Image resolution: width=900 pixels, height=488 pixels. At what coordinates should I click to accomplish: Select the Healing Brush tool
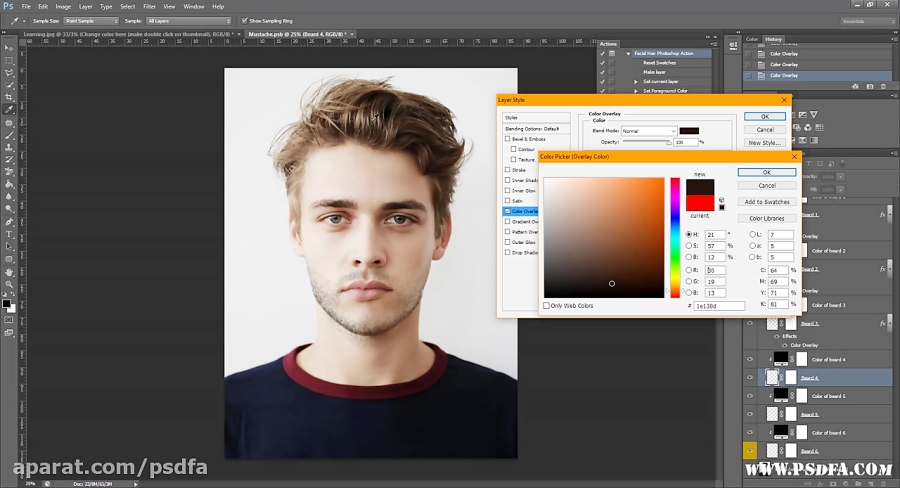9,122
